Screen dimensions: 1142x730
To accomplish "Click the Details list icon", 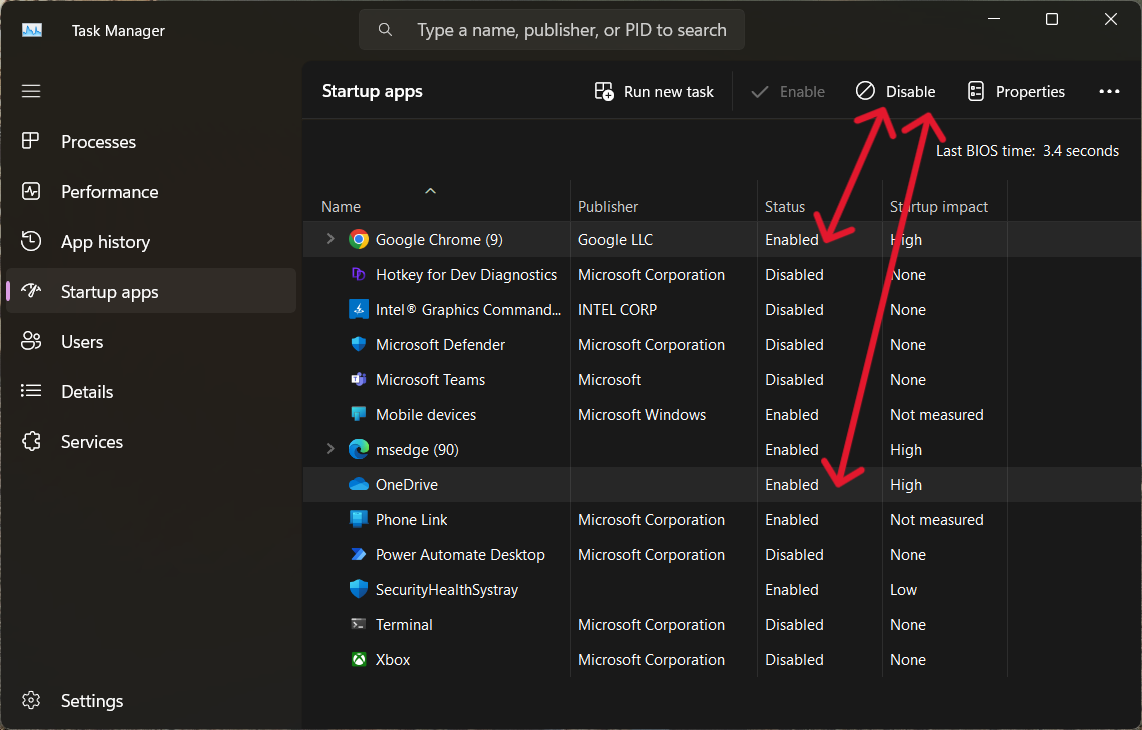I will tap(31, 392).
